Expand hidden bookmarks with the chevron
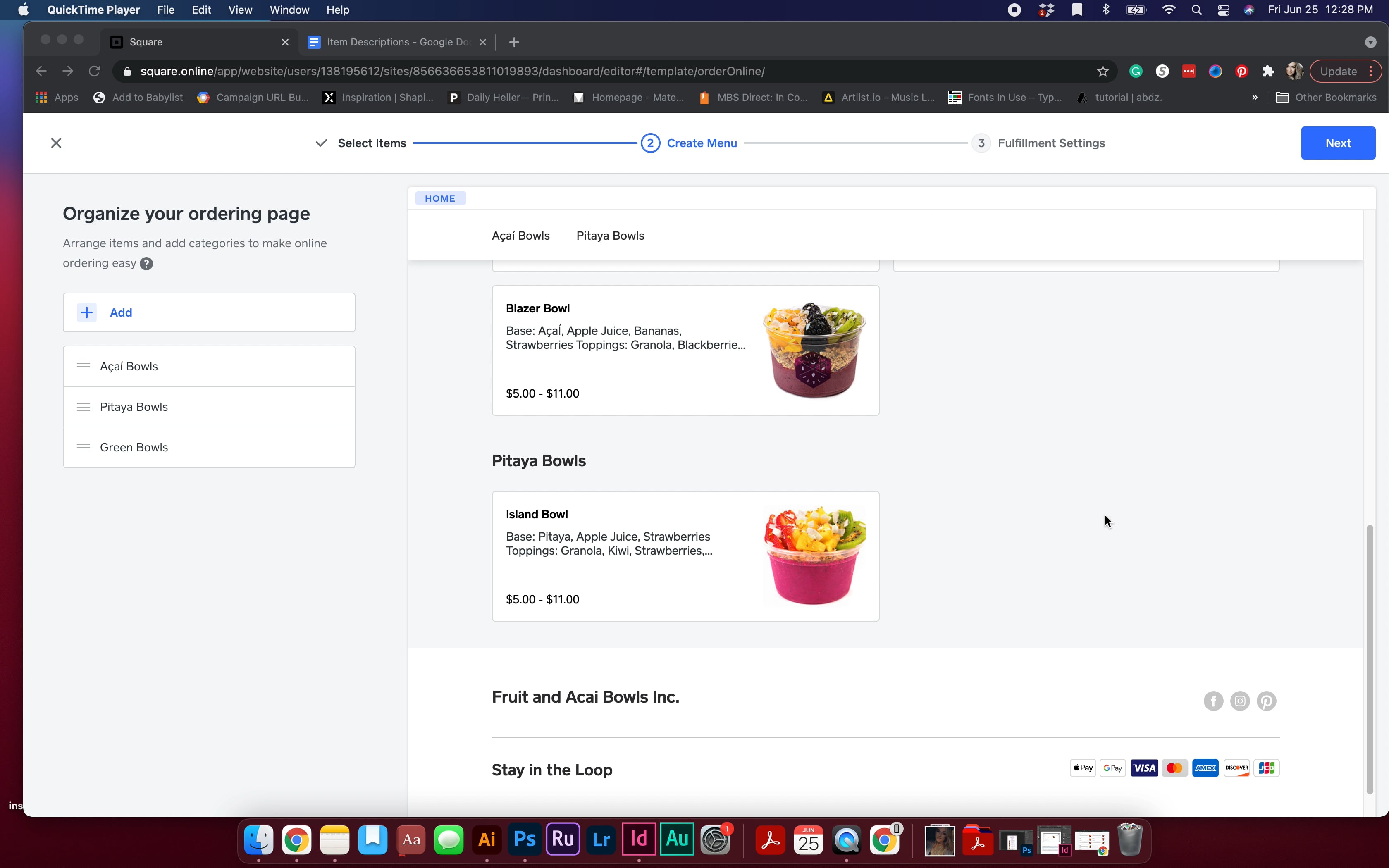 tap(1255, 98)
